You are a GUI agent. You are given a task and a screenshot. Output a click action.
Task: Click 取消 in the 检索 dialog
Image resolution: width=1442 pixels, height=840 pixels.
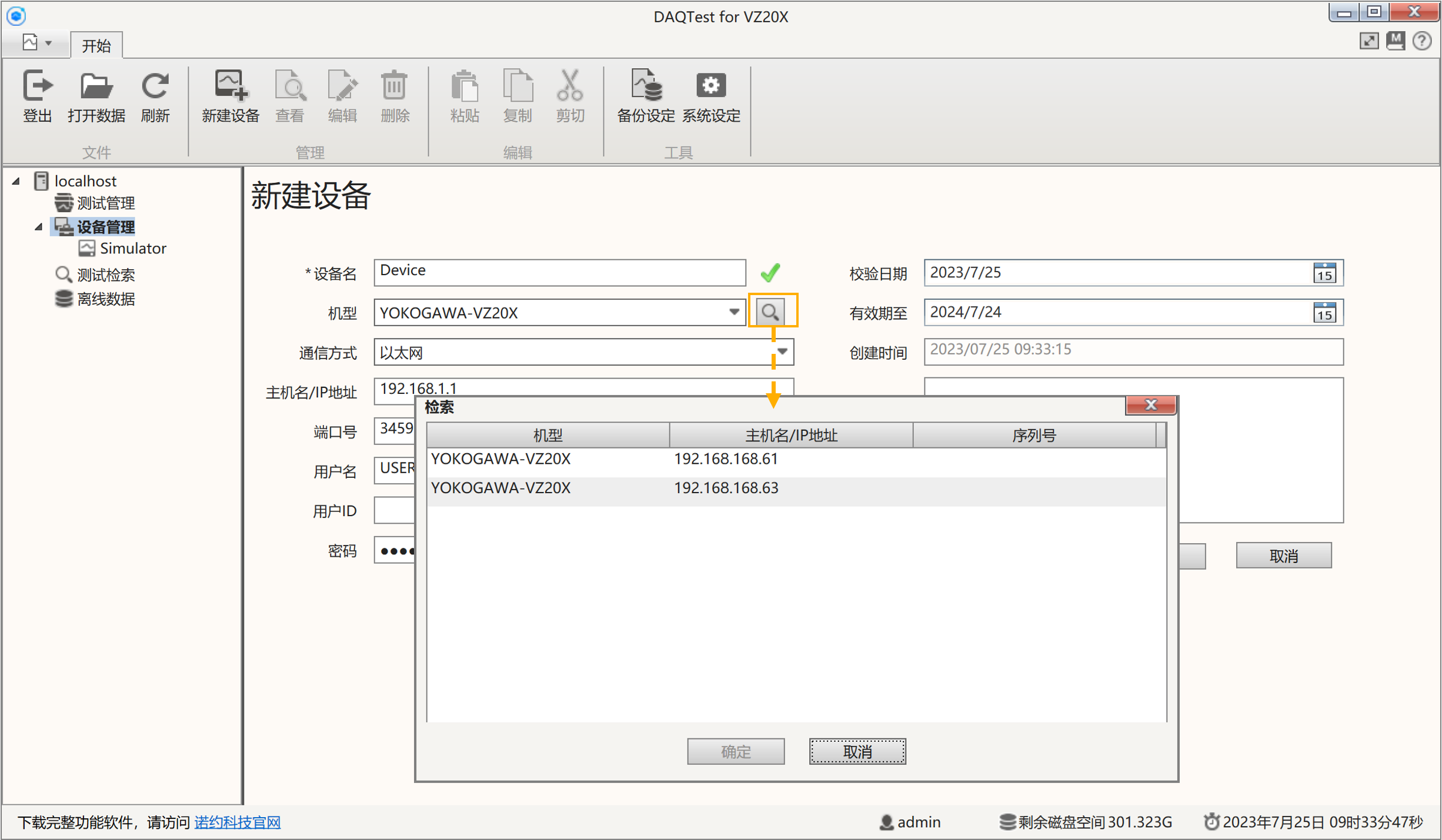coord(857,751)
